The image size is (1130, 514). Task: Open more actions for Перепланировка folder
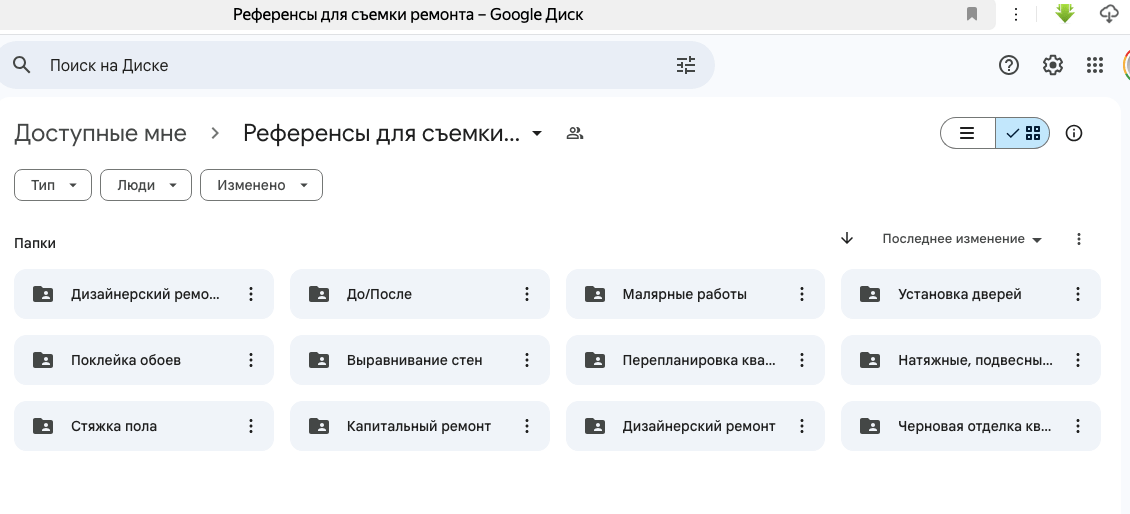click(801, 360)
